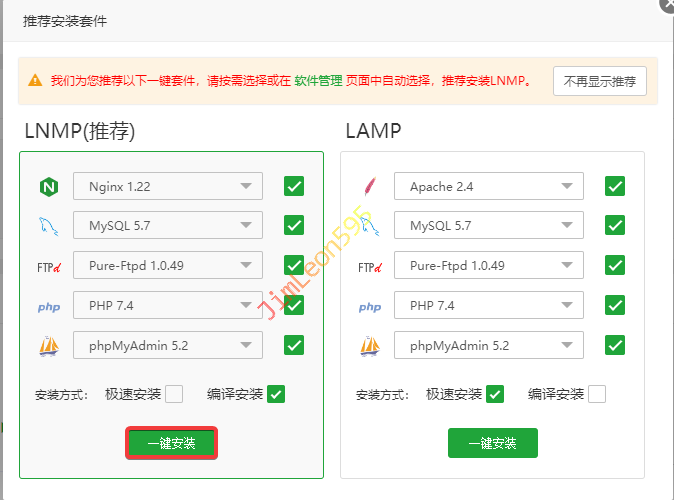Expand the LNMP PHP 7.4 version dropdown

168,306
